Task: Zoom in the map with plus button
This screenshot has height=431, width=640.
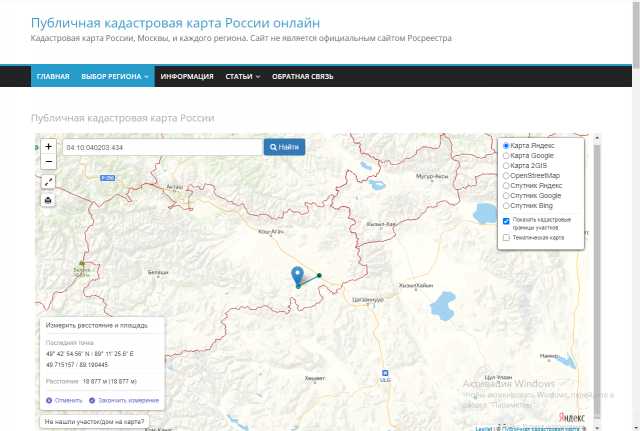Action: tap(49, 147)
